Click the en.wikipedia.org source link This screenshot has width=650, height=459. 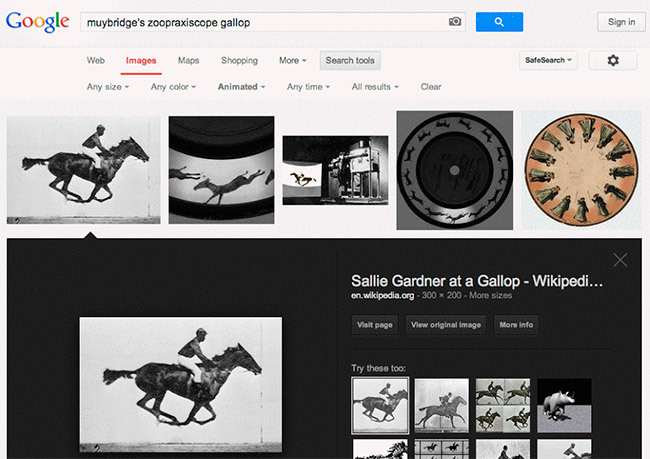[382, 295]
